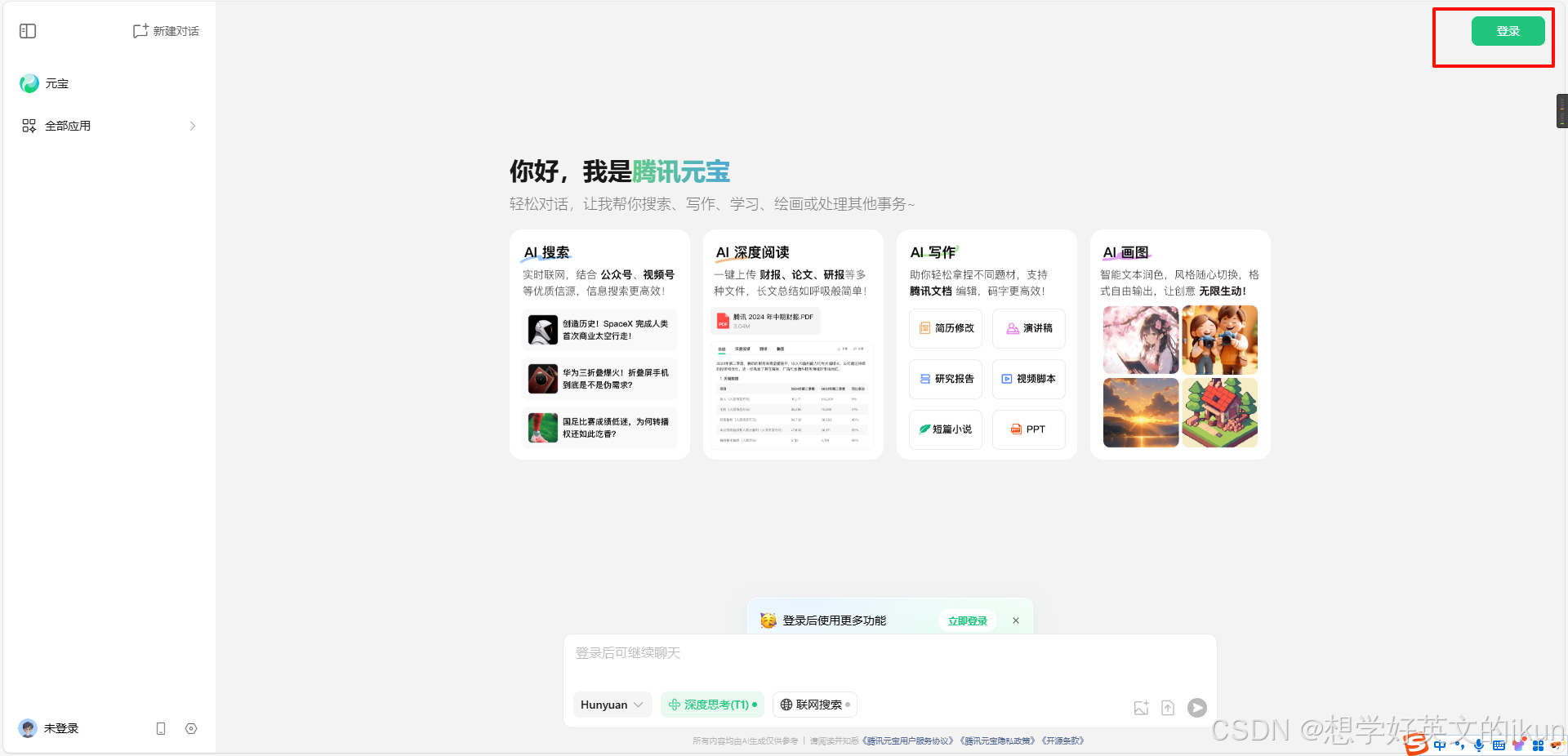
Task: Select the 视频脚本 writing template
Action: tap(1029, 379)
